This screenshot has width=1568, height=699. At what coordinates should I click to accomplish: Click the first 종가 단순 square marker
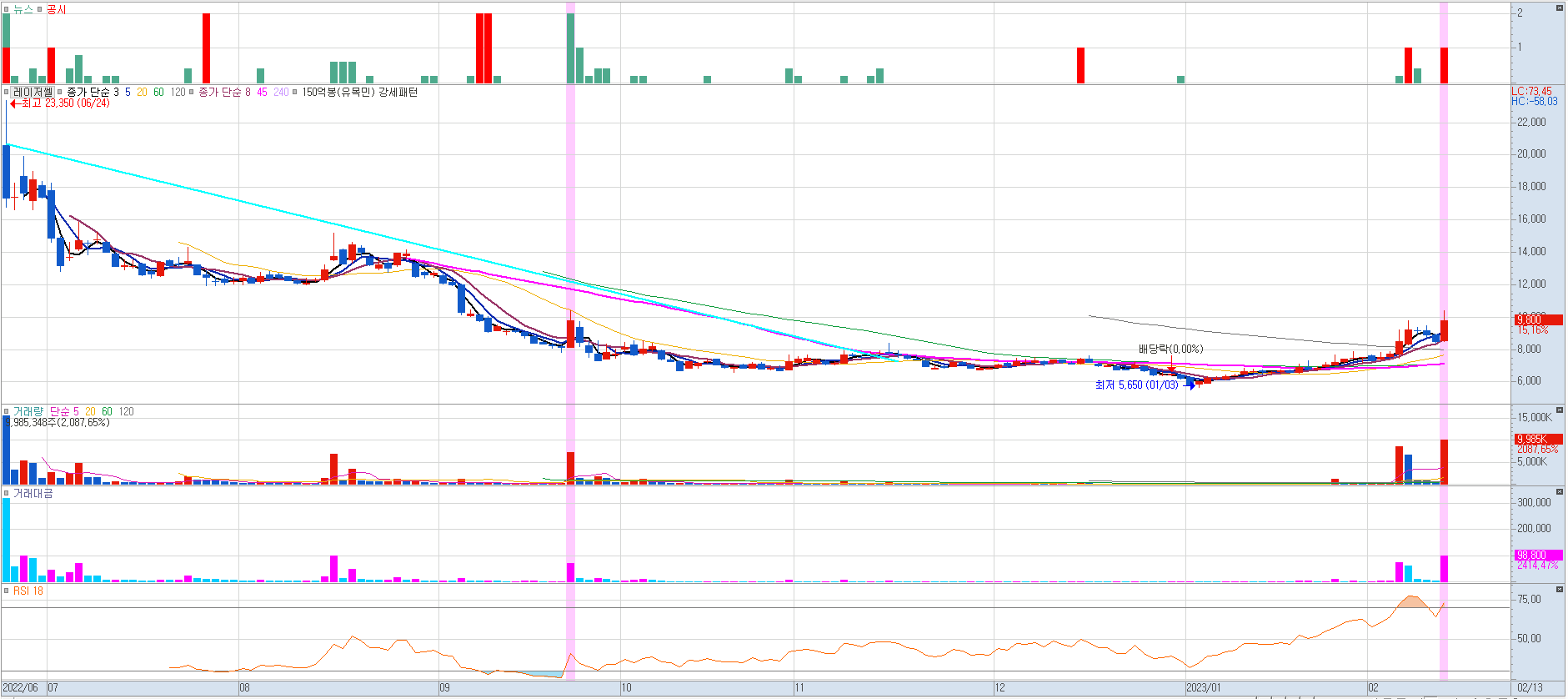pos(60,92)
